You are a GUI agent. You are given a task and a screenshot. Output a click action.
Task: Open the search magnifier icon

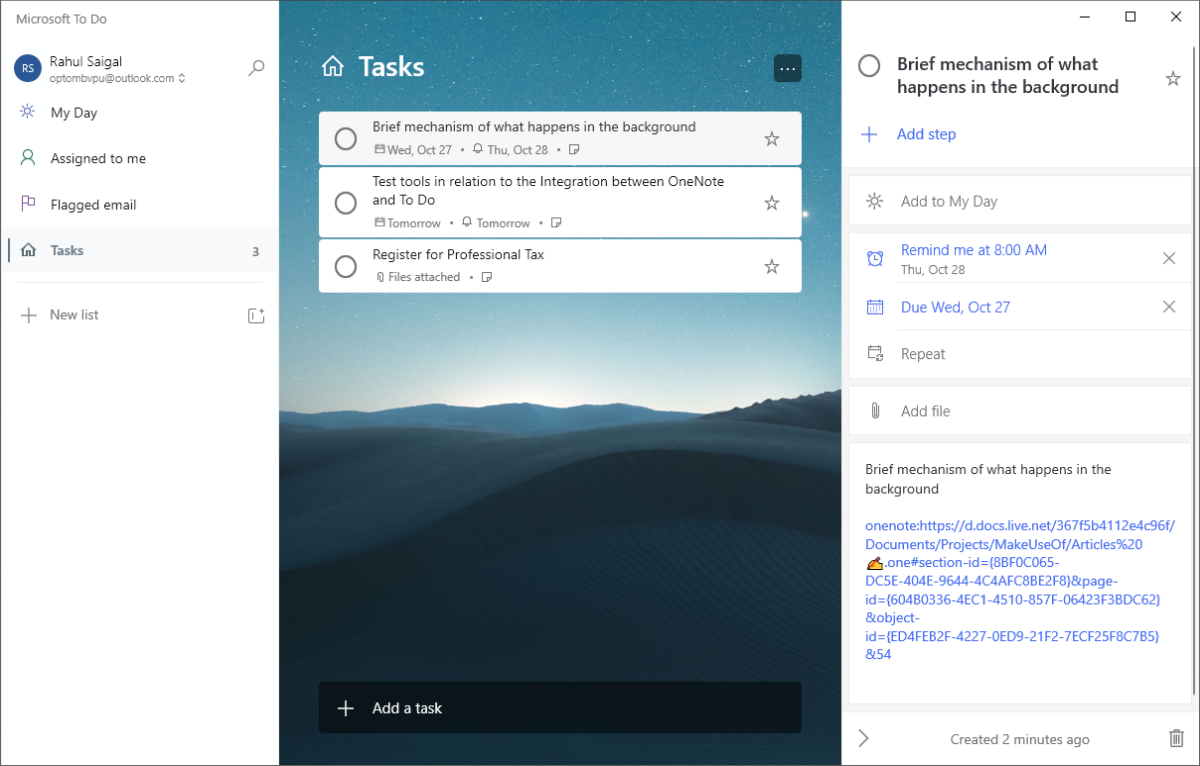(257, 68)
